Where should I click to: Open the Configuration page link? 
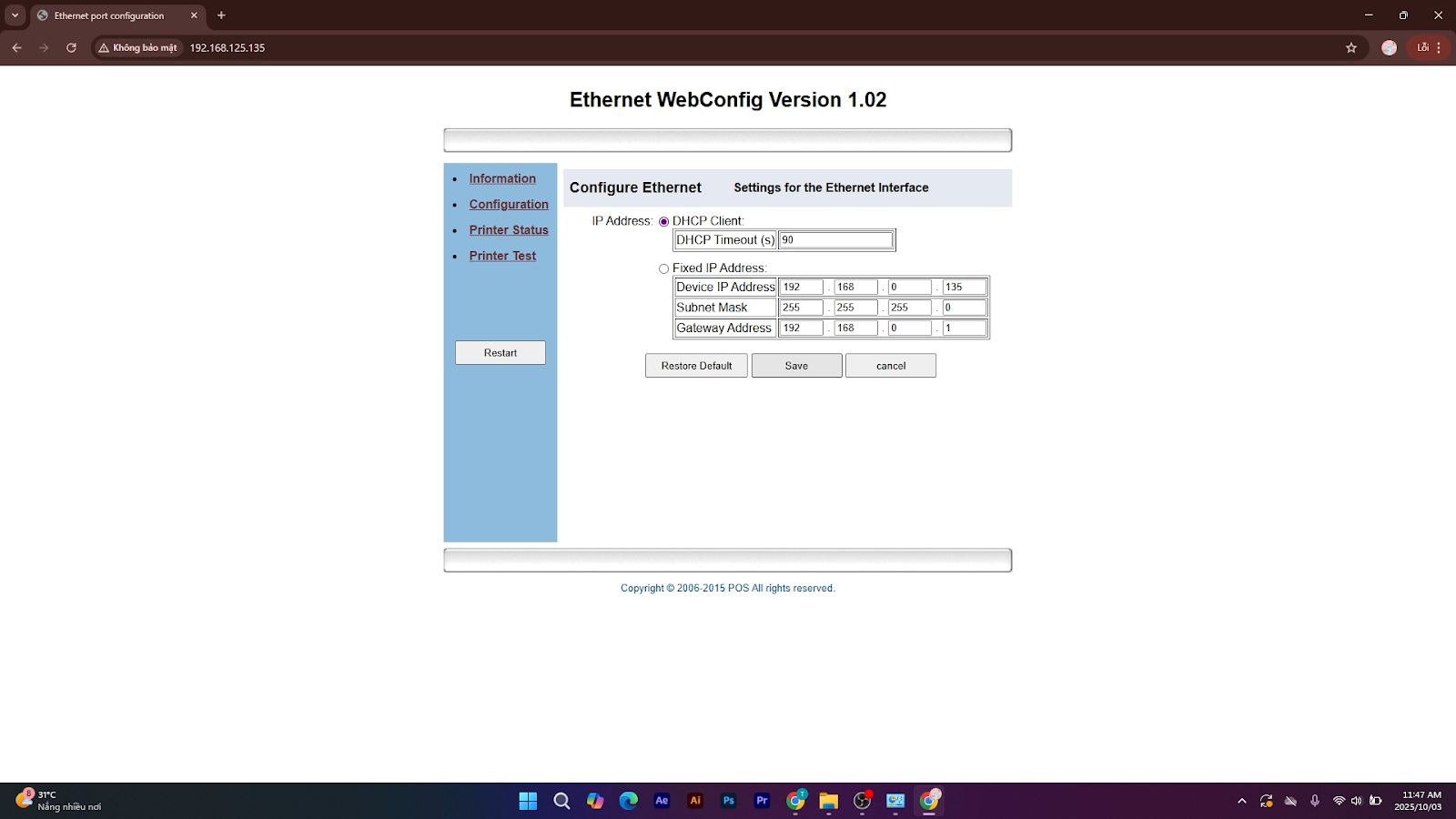(509, 205)
